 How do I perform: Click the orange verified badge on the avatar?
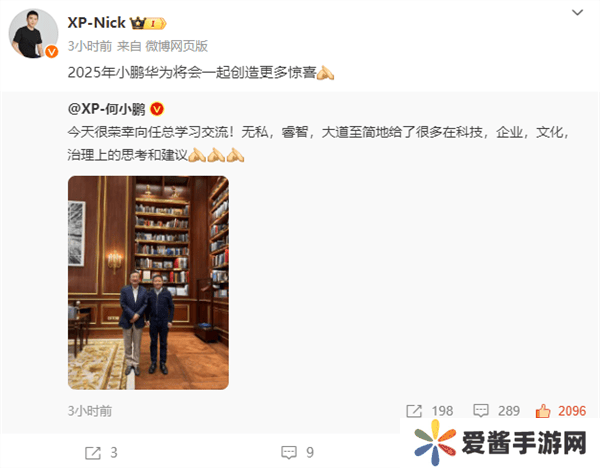tap(52, 51)
